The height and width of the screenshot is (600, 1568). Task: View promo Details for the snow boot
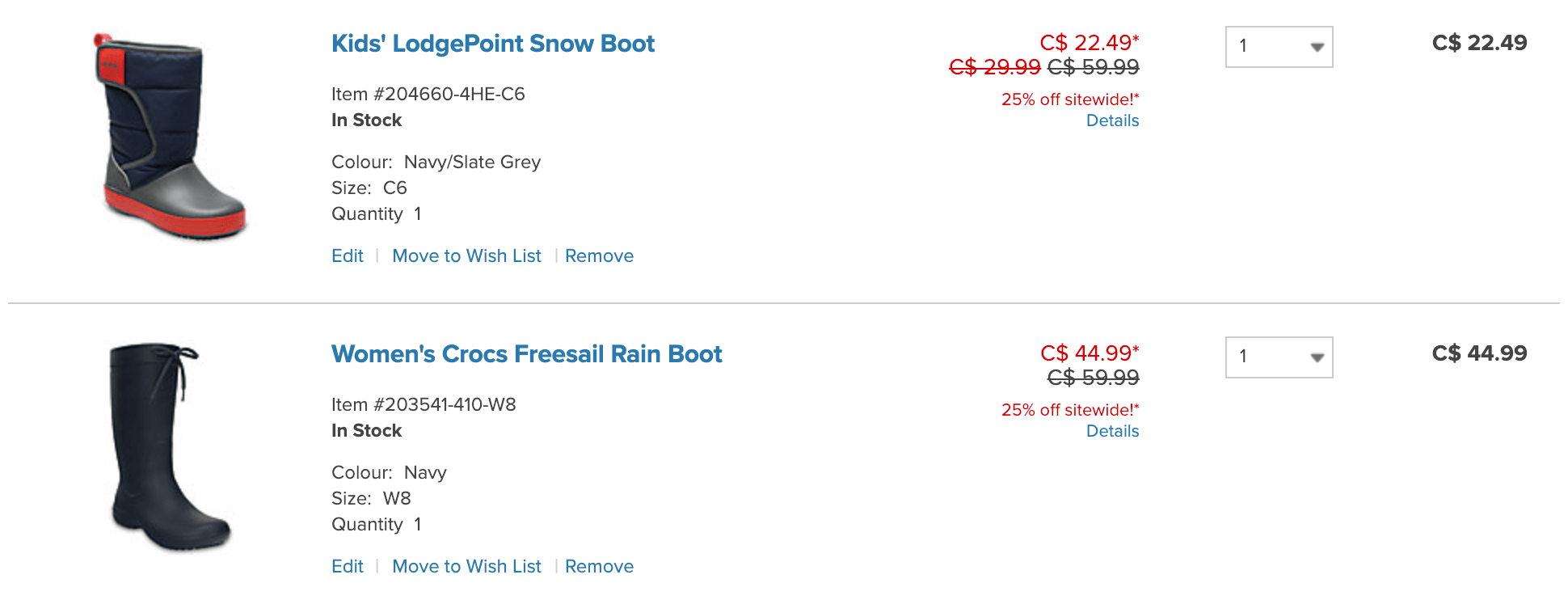tap(1112, 120)
